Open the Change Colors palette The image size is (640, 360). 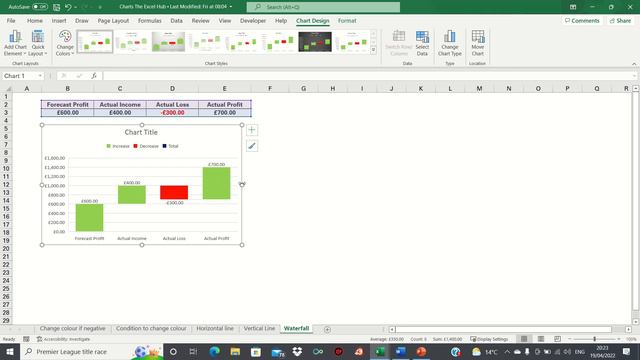[x=65, y=43]
